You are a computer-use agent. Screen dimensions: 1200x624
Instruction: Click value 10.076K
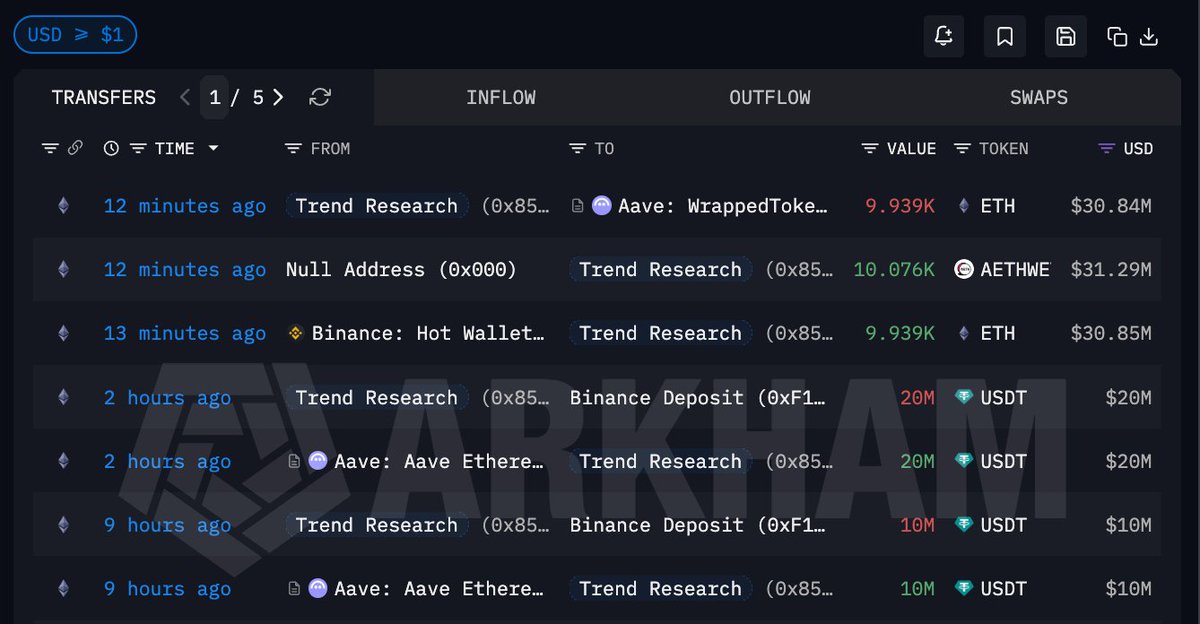(x=895, y=269)
